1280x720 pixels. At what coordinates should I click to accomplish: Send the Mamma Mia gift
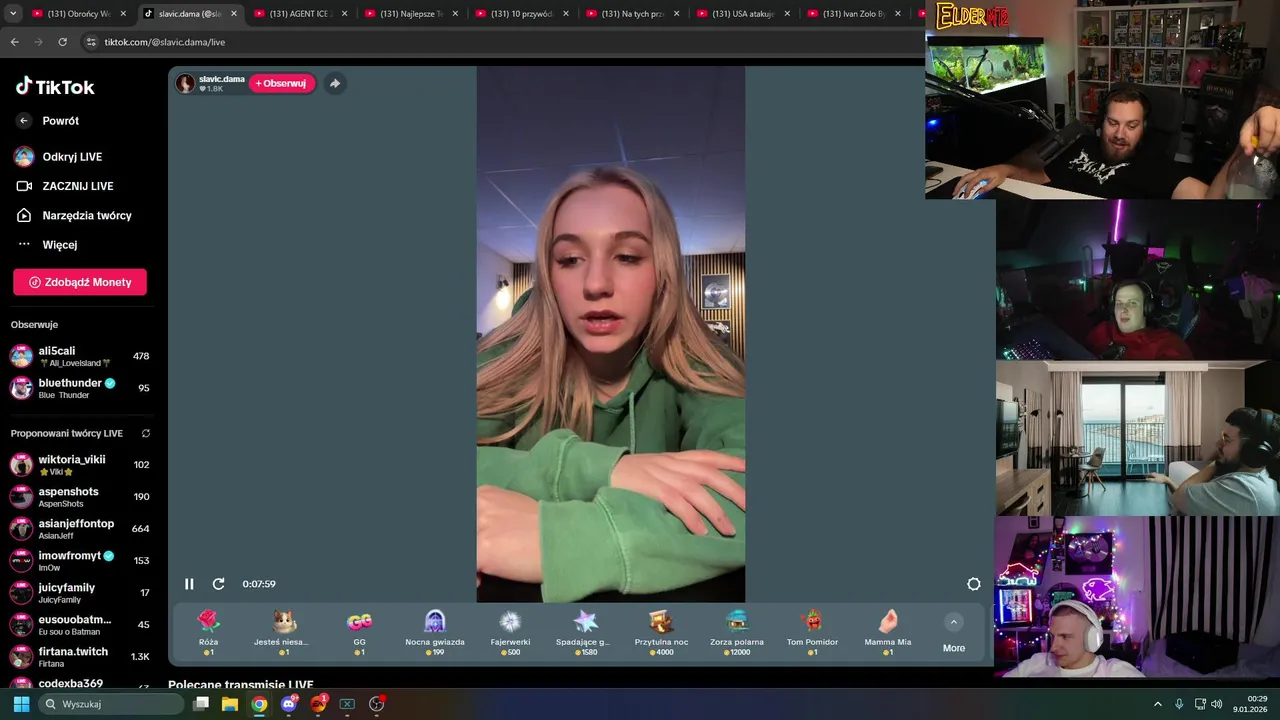pos(888,632)
